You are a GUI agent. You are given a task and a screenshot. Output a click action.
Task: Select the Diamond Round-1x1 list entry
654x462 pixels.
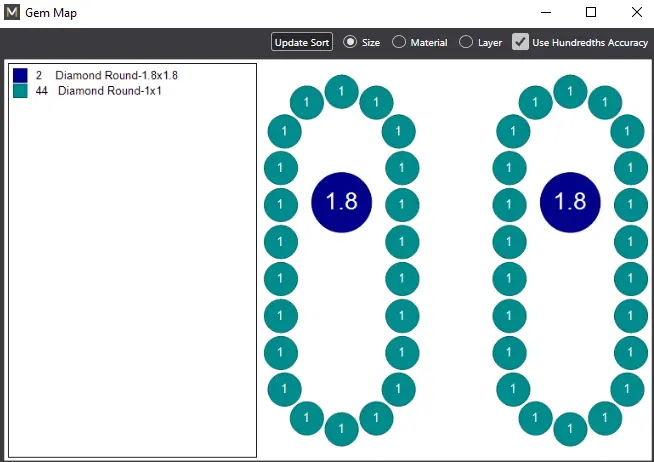pyautogui.click(x=109, y=91)
